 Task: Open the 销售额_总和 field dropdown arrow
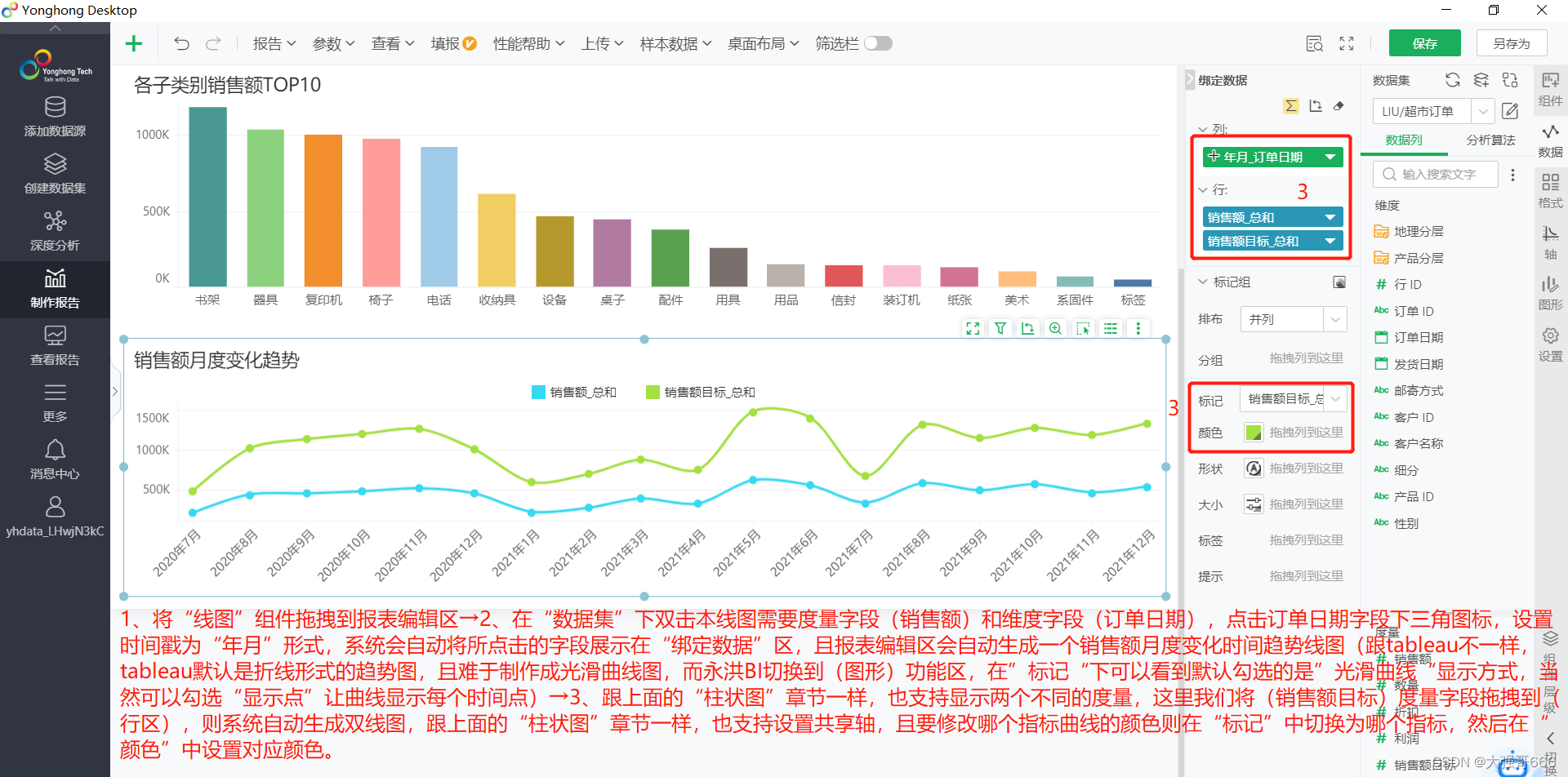1330,217
